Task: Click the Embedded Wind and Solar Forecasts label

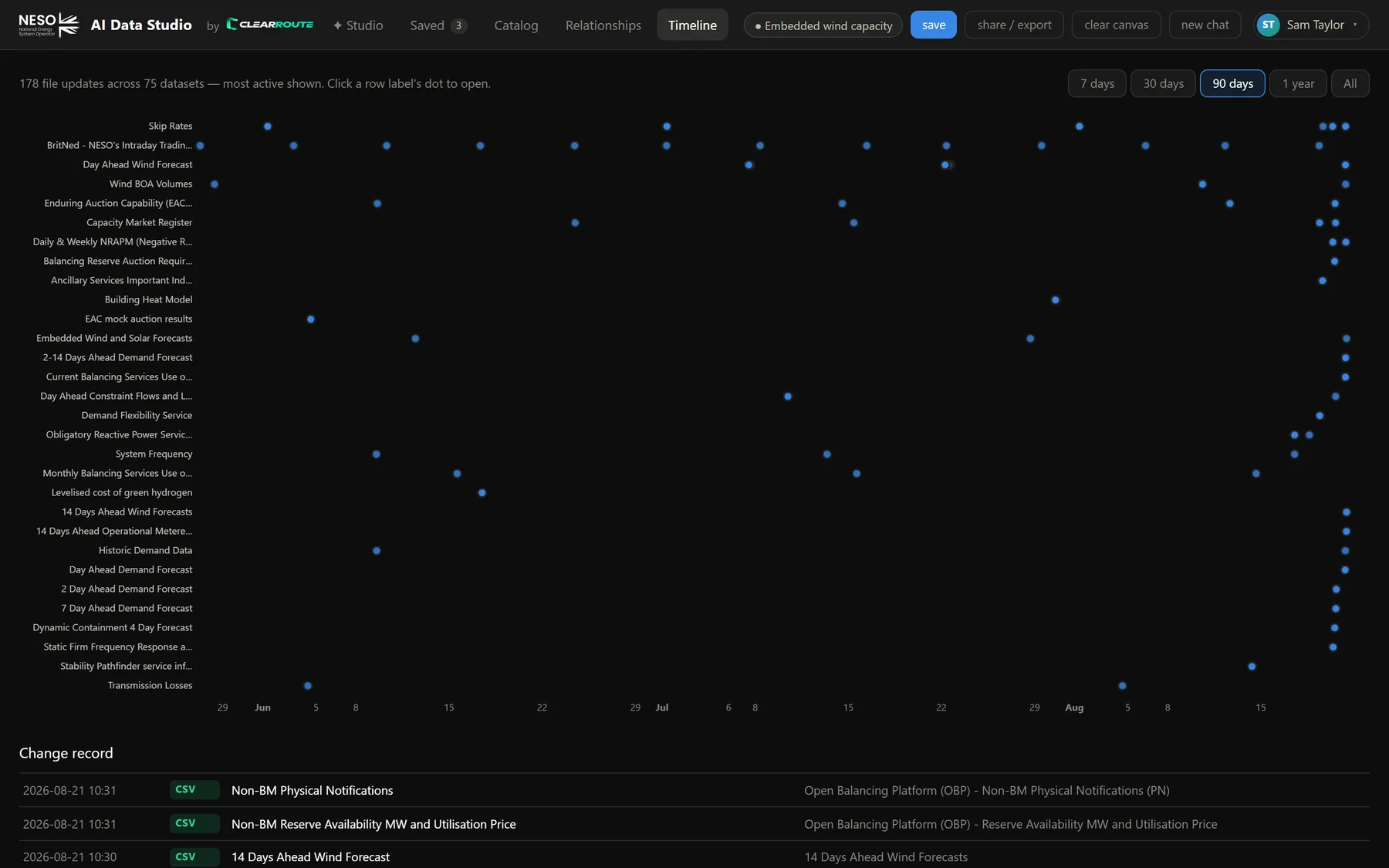Action: (114, 338)
